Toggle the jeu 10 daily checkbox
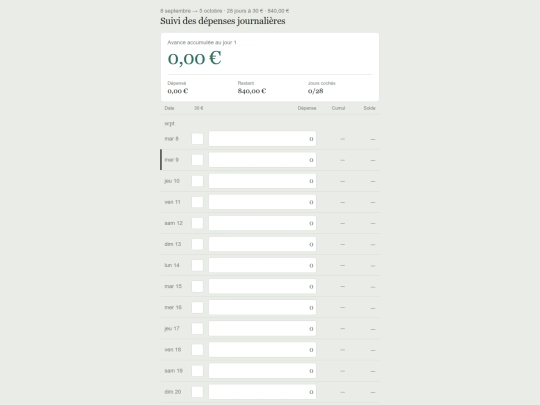Image resolution: width=540 pixels, height=405 pixels. tap(197, 181)
